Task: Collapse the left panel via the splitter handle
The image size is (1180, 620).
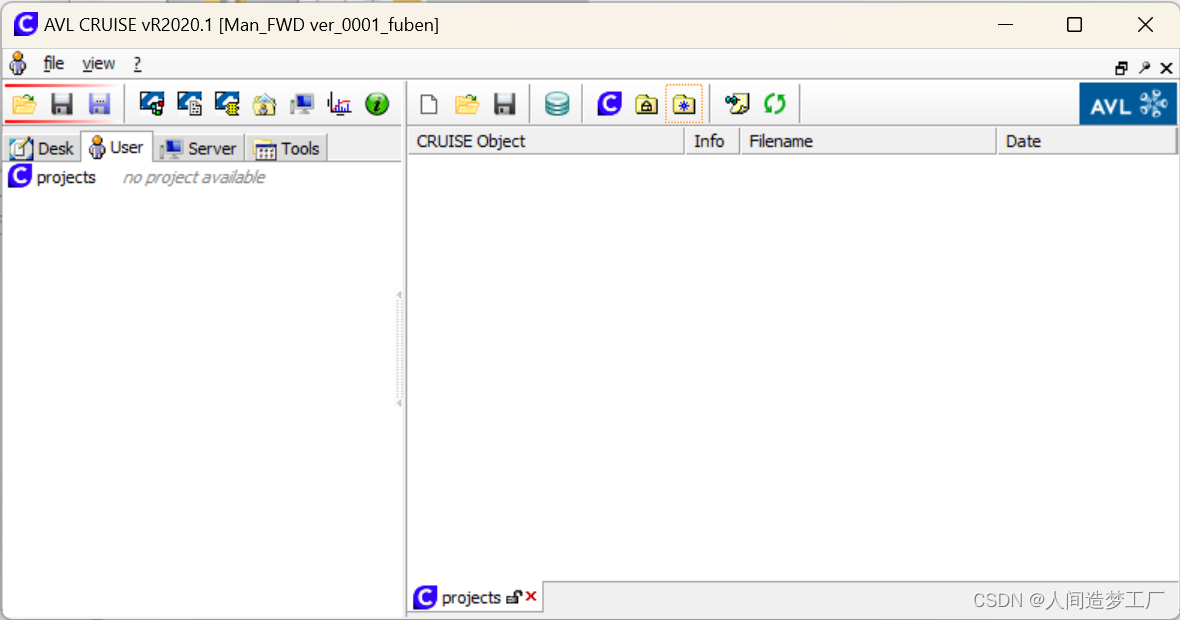Action: click(400, 350)
